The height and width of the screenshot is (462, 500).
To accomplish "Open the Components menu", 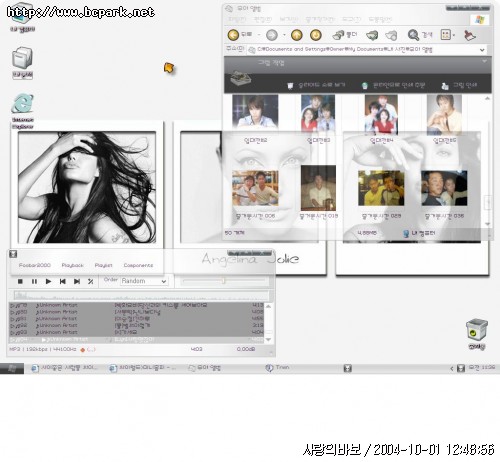I will coord(138,265).
